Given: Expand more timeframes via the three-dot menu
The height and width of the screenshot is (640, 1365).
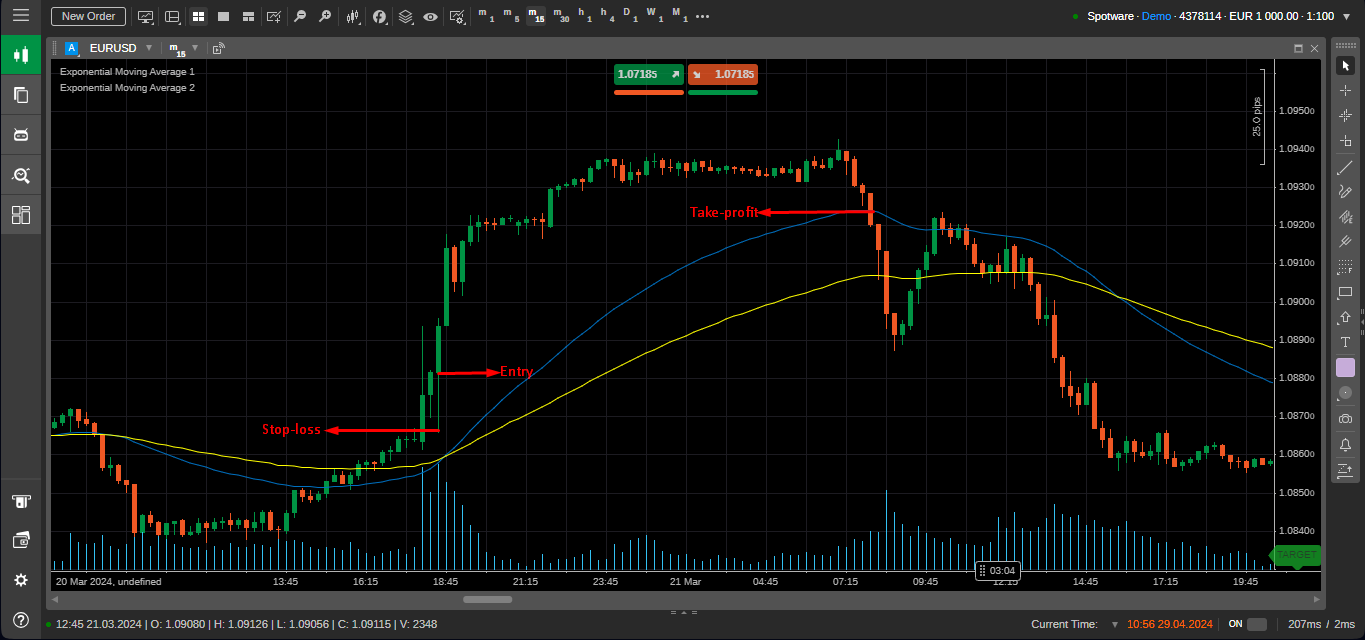Looking at the screenshot, I should click(x=701, y=16).
